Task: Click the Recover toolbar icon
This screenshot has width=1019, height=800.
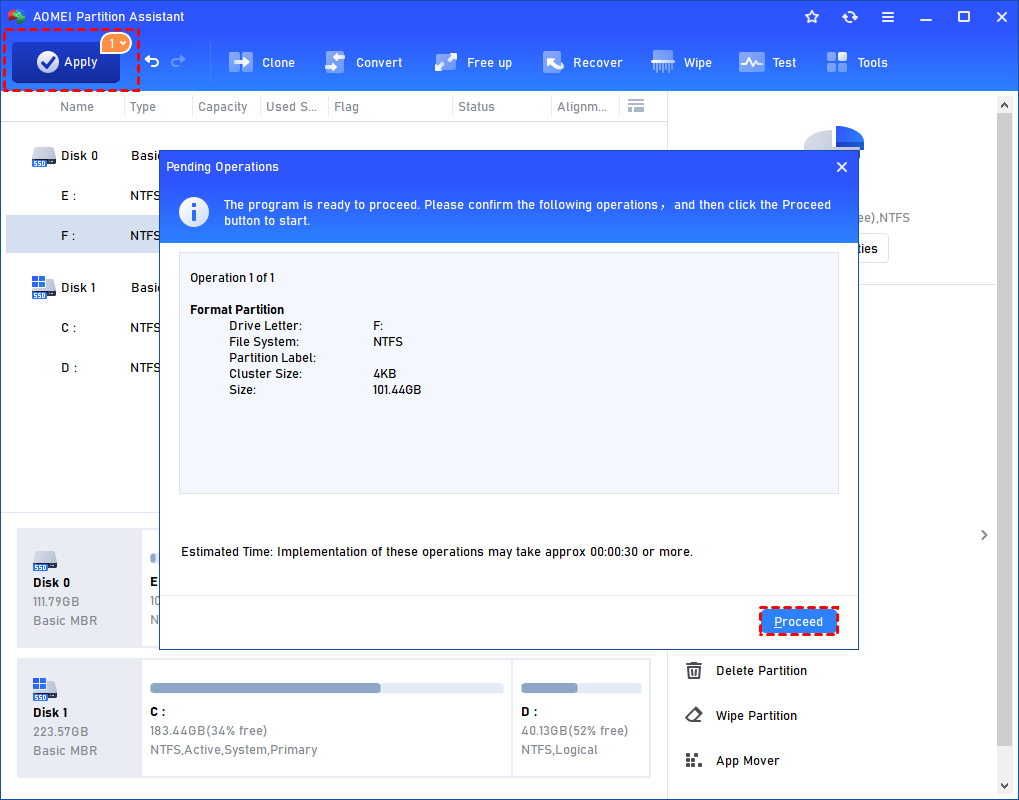Action: pyautogui.click(x=553, y=62)
